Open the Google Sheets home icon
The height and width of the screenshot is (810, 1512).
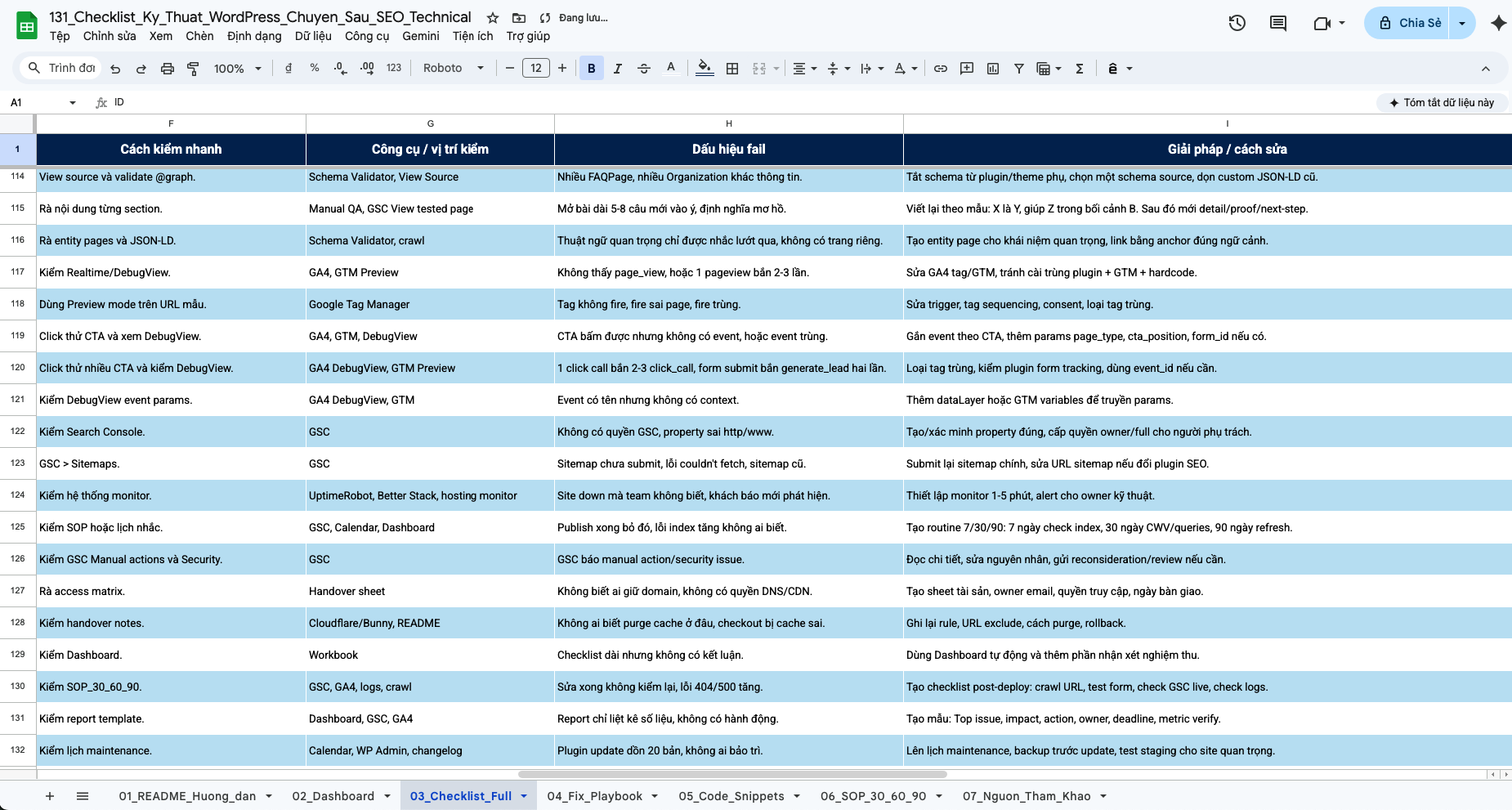coord(27,26)
